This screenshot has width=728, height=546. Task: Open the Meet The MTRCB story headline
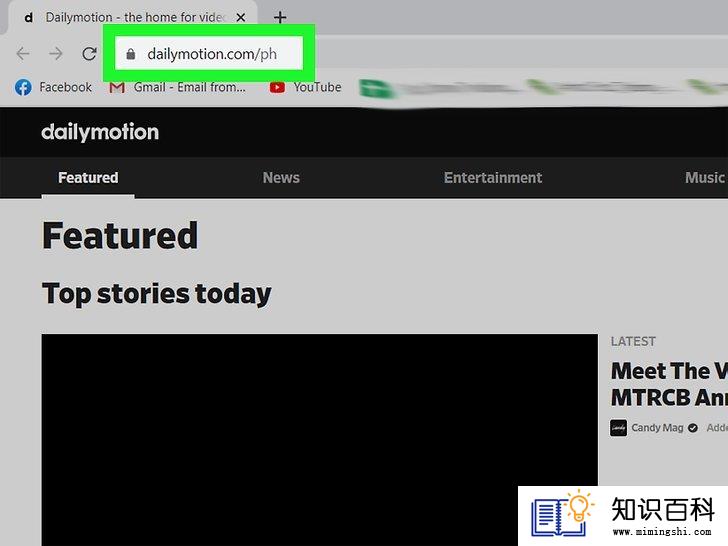pyautogui.click(x=669, y=384)
